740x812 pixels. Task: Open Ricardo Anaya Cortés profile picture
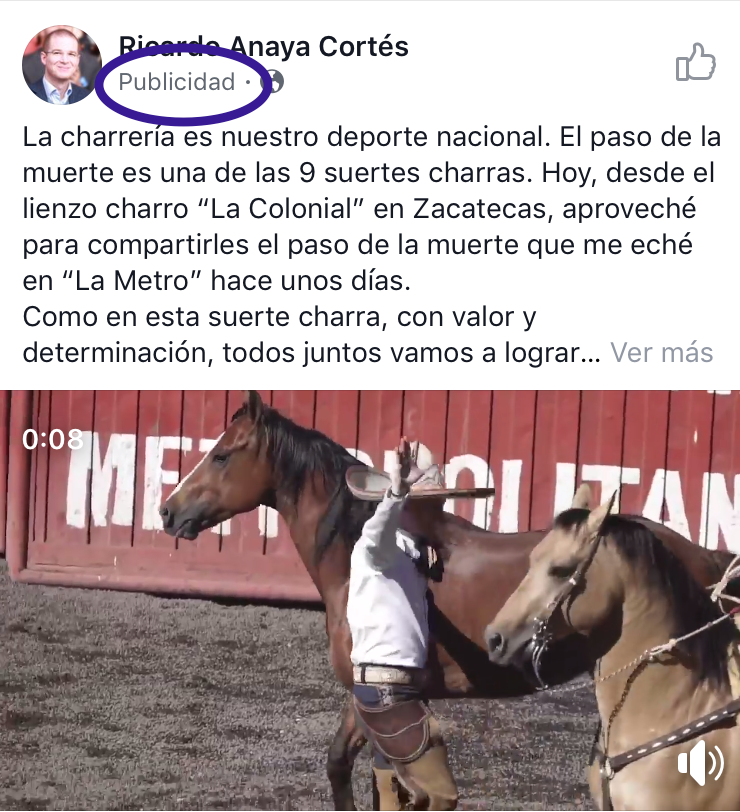coord(62,65)
